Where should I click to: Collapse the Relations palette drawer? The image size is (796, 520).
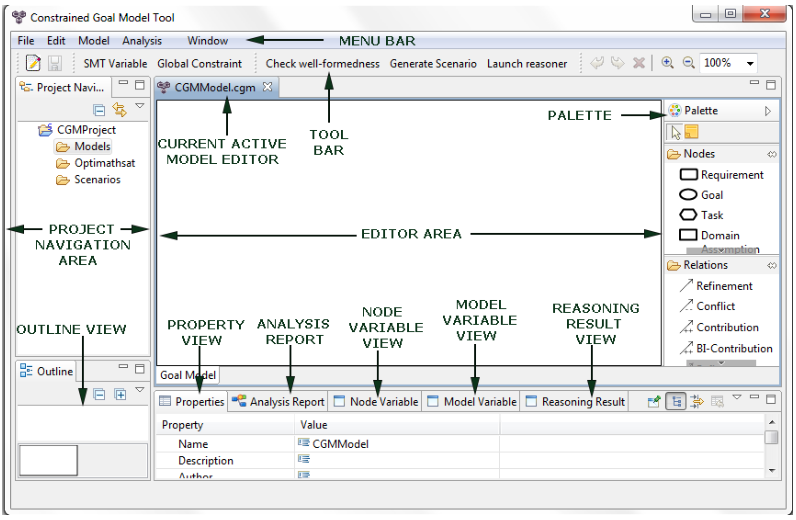tap(697, 265)
